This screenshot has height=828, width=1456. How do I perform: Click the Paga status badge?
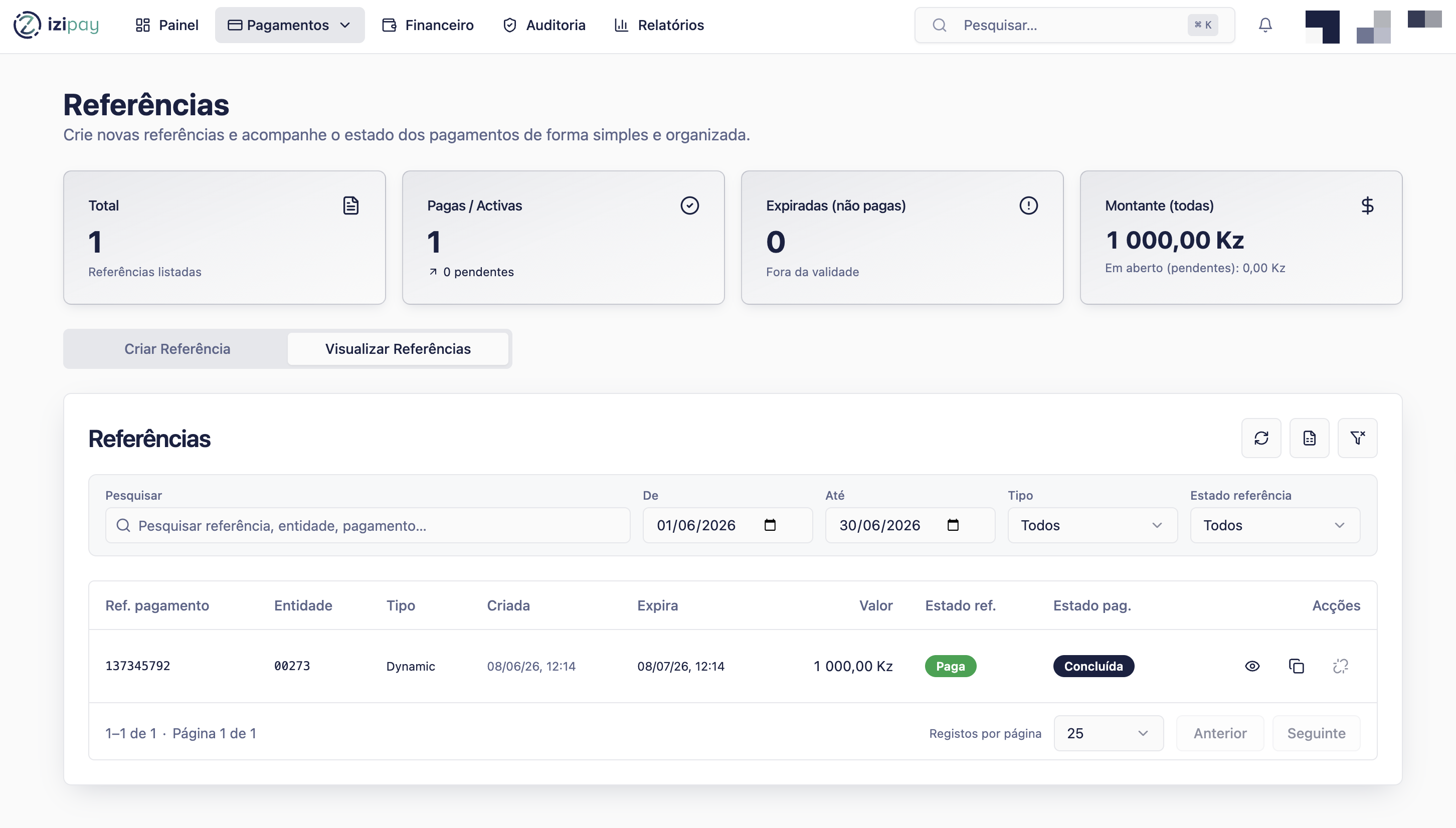point(951,666)
